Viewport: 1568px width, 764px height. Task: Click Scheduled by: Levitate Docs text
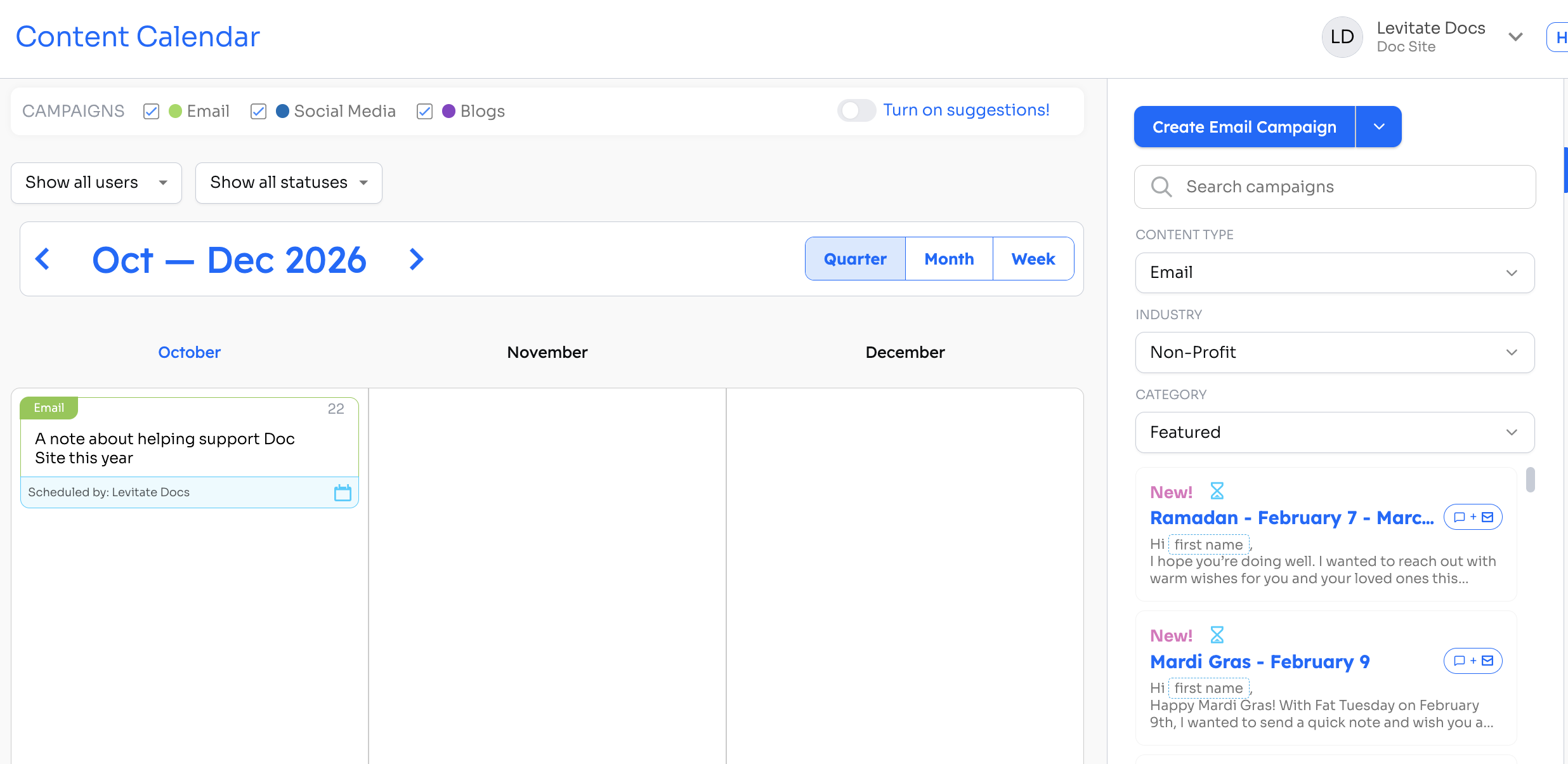tap(109, 492)
